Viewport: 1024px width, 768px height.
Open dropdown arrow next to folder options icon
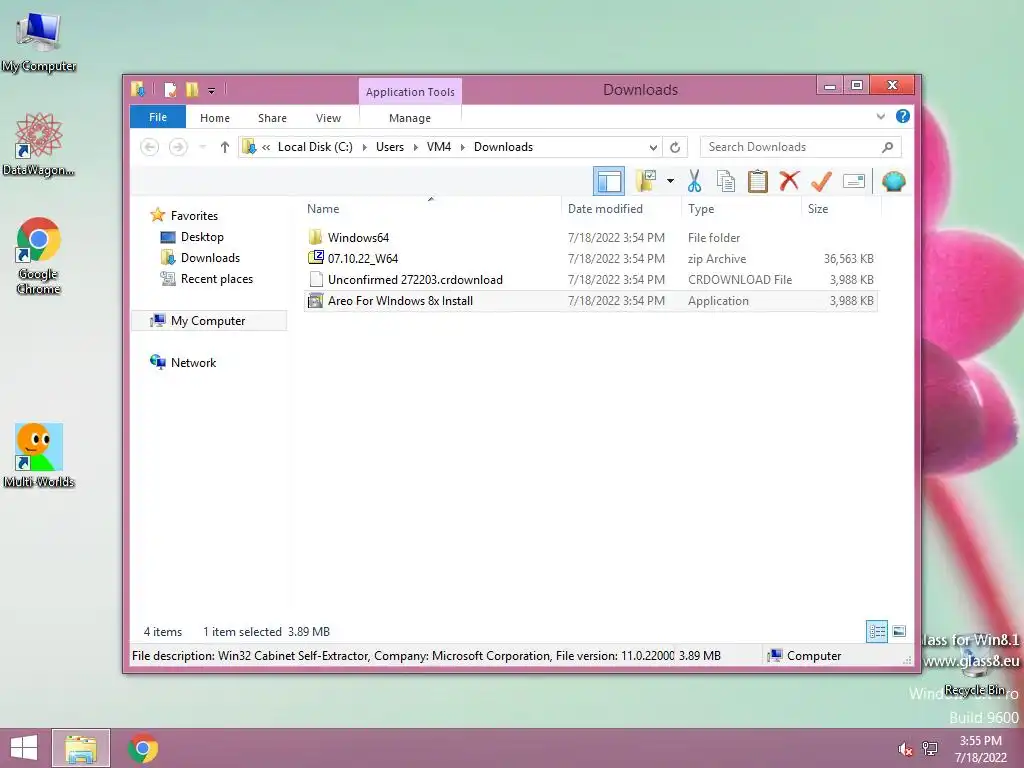click(x=670, y=181)
